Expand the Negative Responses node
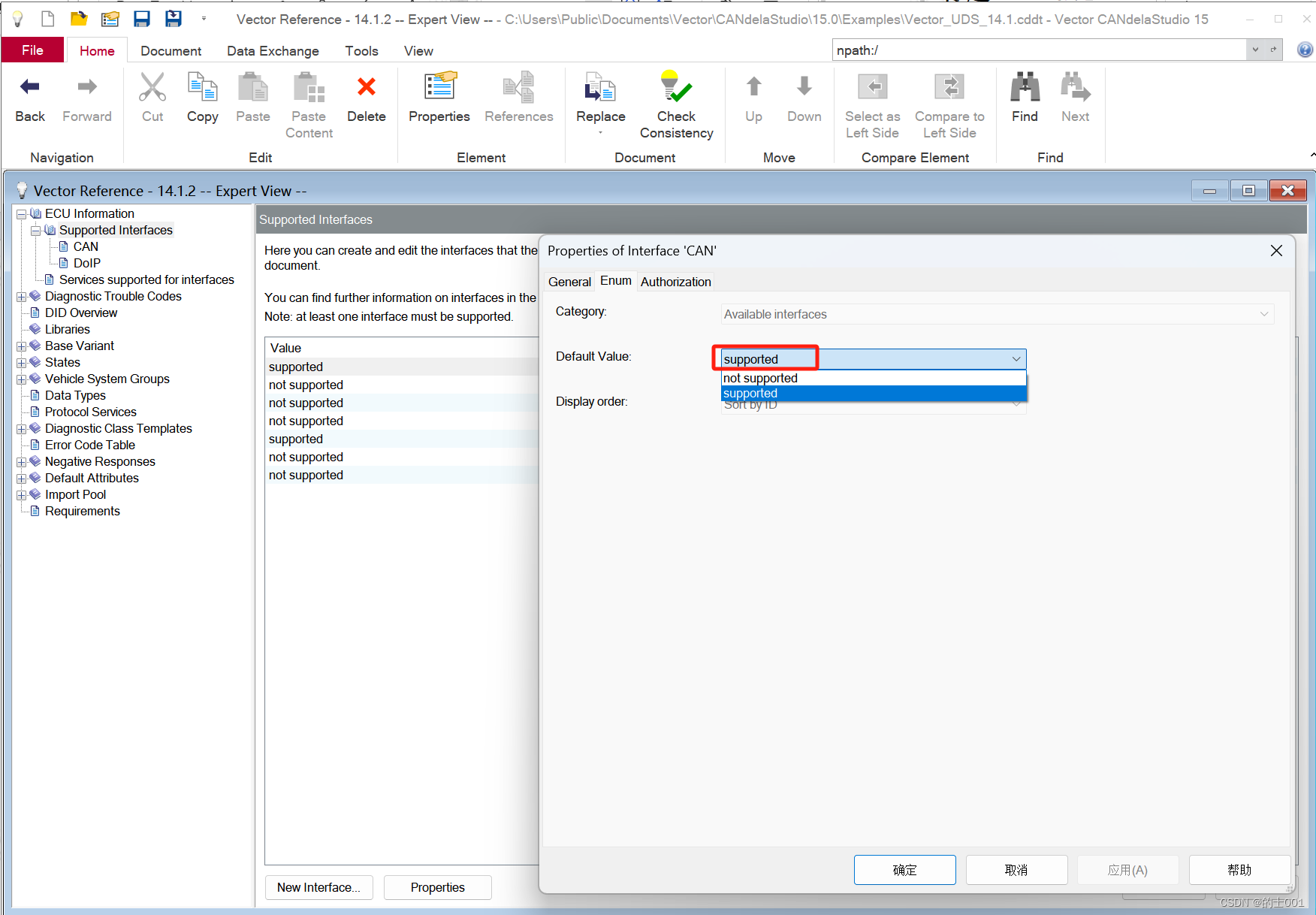This screenshot has height=915, width=1316. coord(22,462)
